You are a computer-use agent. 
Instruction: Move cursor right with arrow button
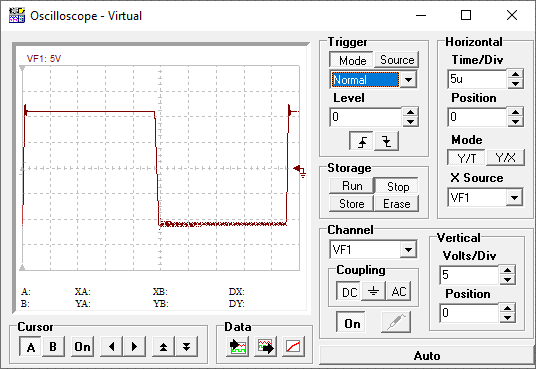[x=134, y=347]
